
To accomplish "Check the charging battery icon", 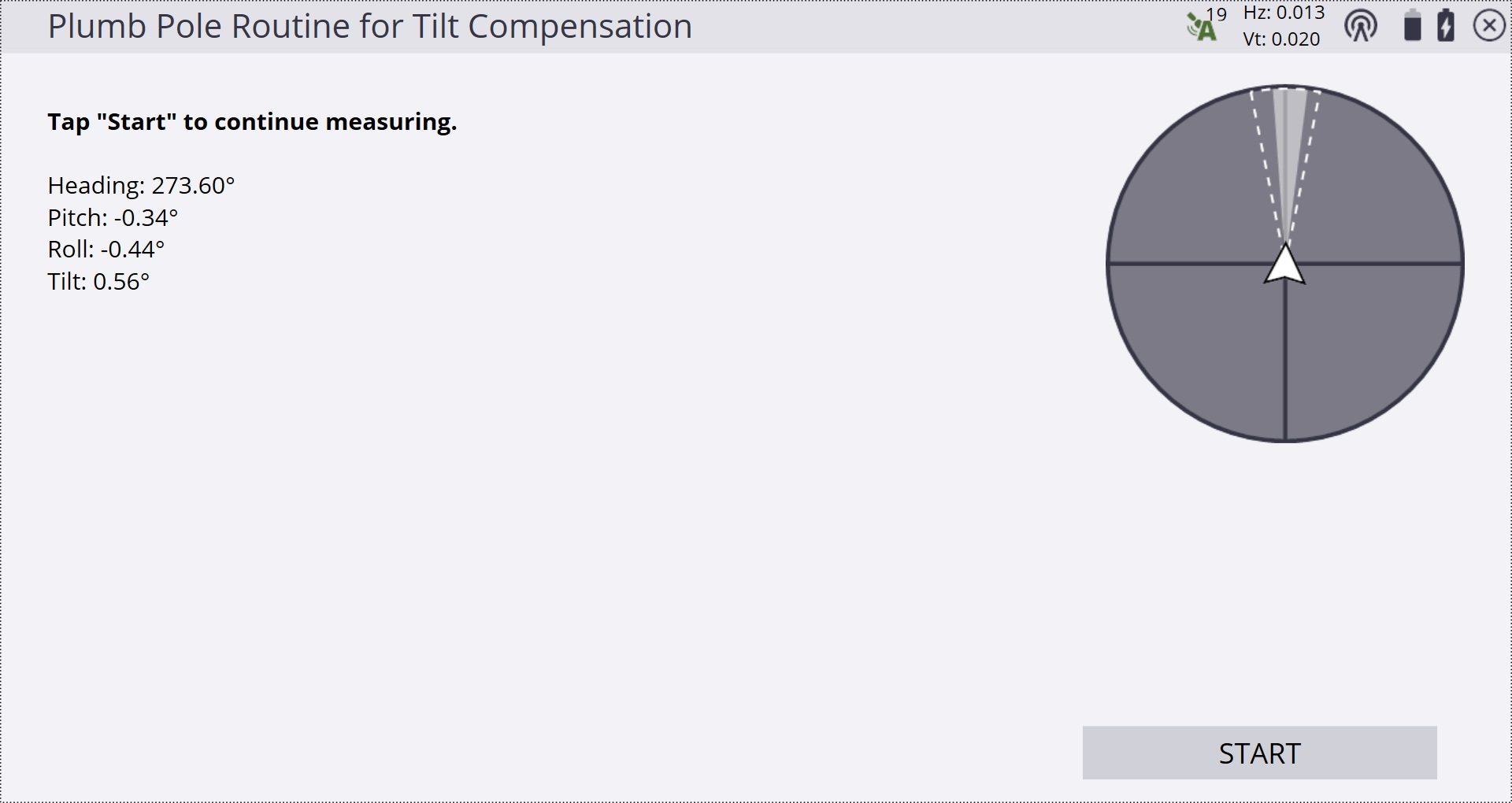I will tap(1446, 25).
